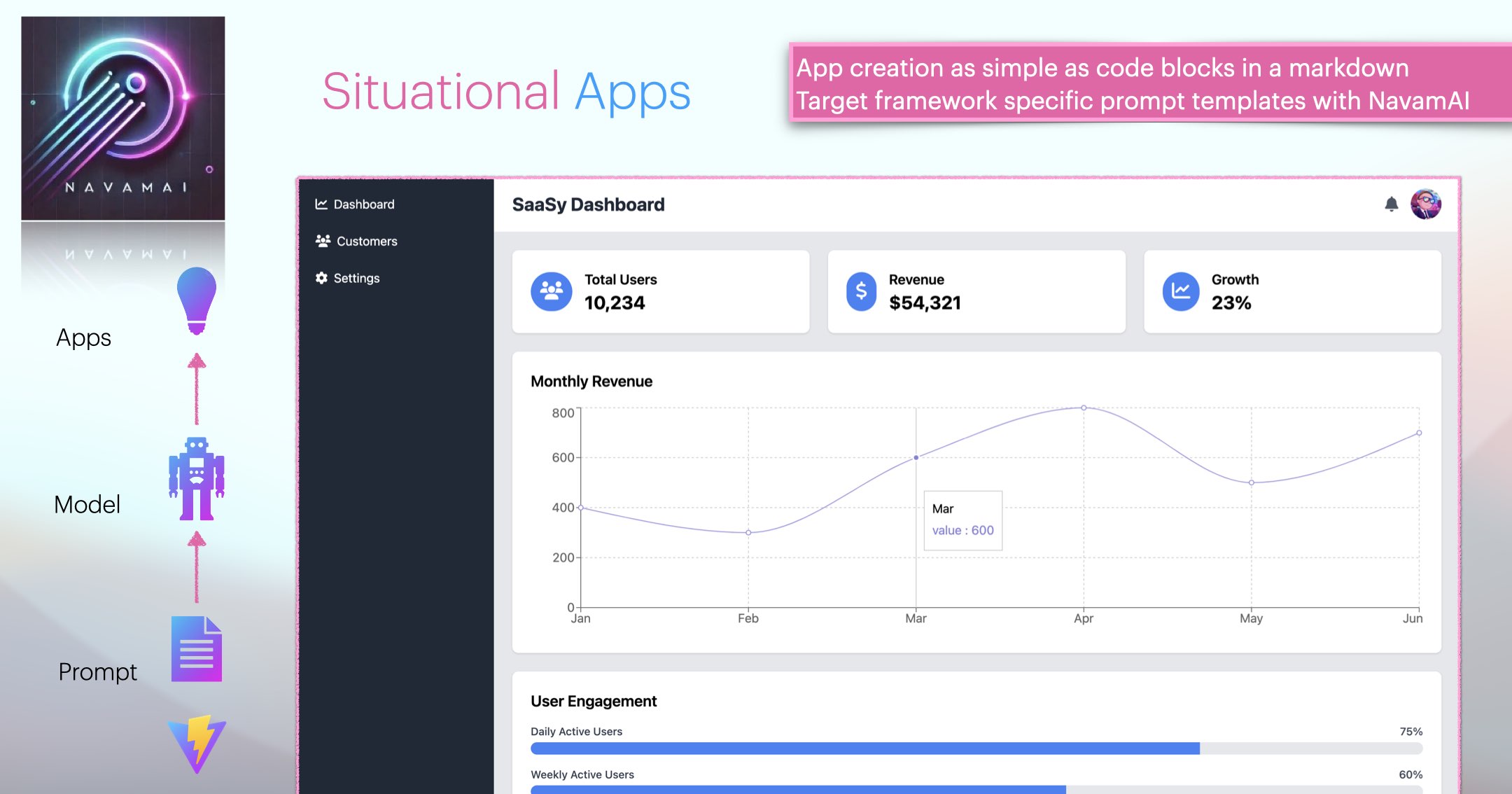Click the SaaSy Dashboard title
Screen dimensions: 1512x794
coord(589,204)
